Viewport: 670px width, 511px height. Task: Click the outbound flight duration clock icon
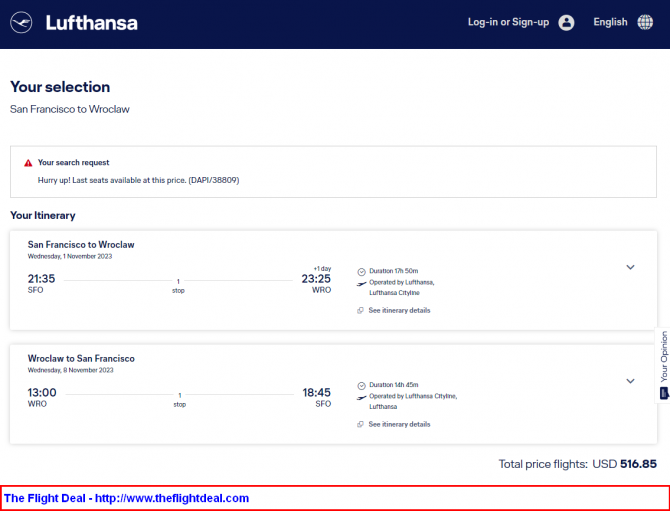(x=361, y=271)
